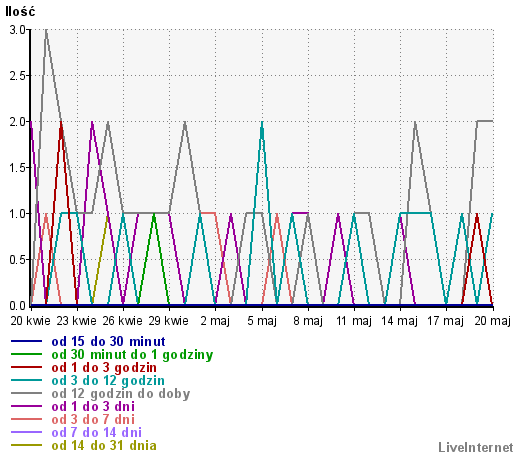Click the '2.0' y-axis value

pyautogui.click(x=18, y=122)
